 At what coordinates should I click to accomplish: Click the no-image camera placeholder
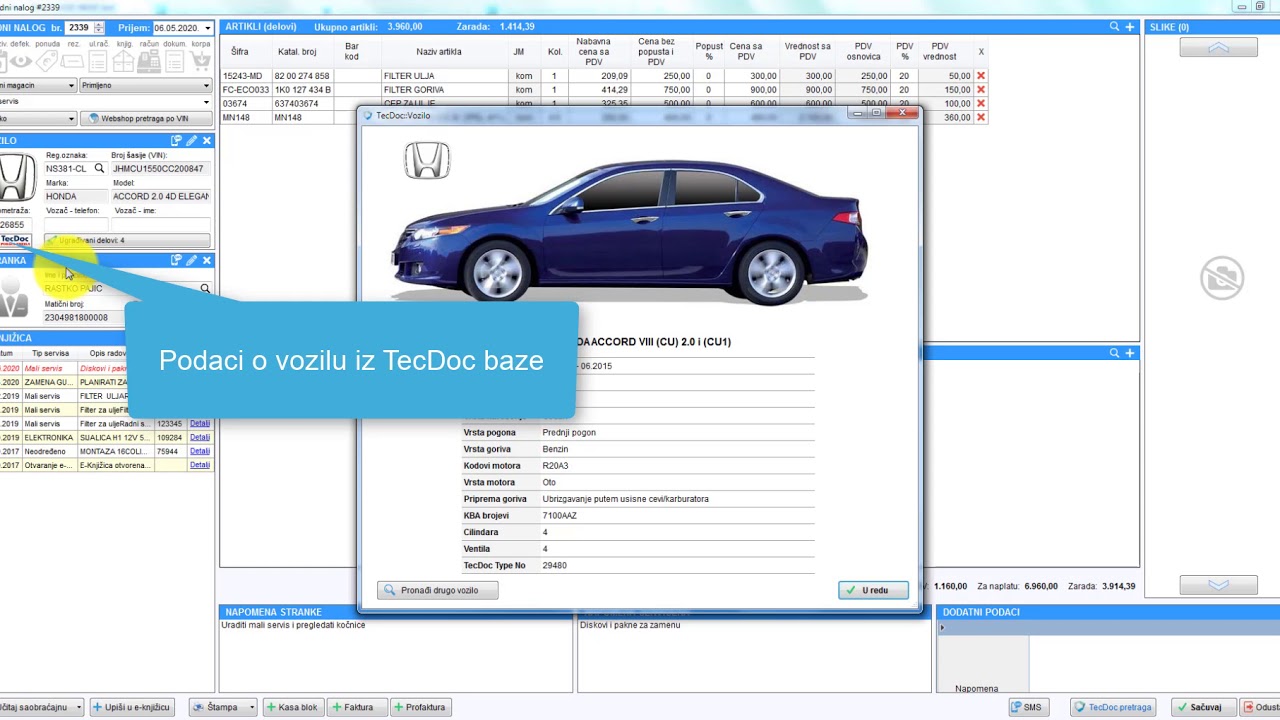[1222, 278]
